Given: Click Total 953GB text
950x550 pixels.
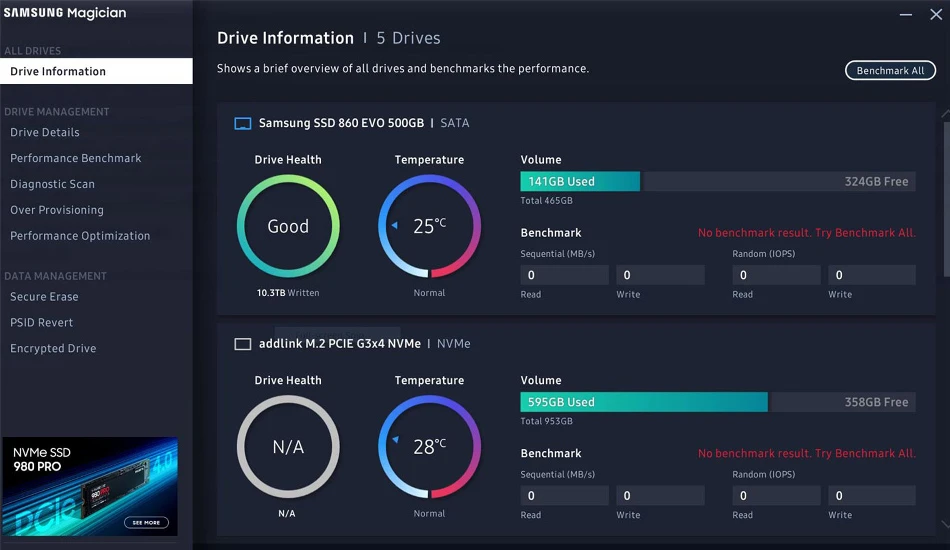Looking at the screenshot, I should pyautogui.click(x=546, y=421).
